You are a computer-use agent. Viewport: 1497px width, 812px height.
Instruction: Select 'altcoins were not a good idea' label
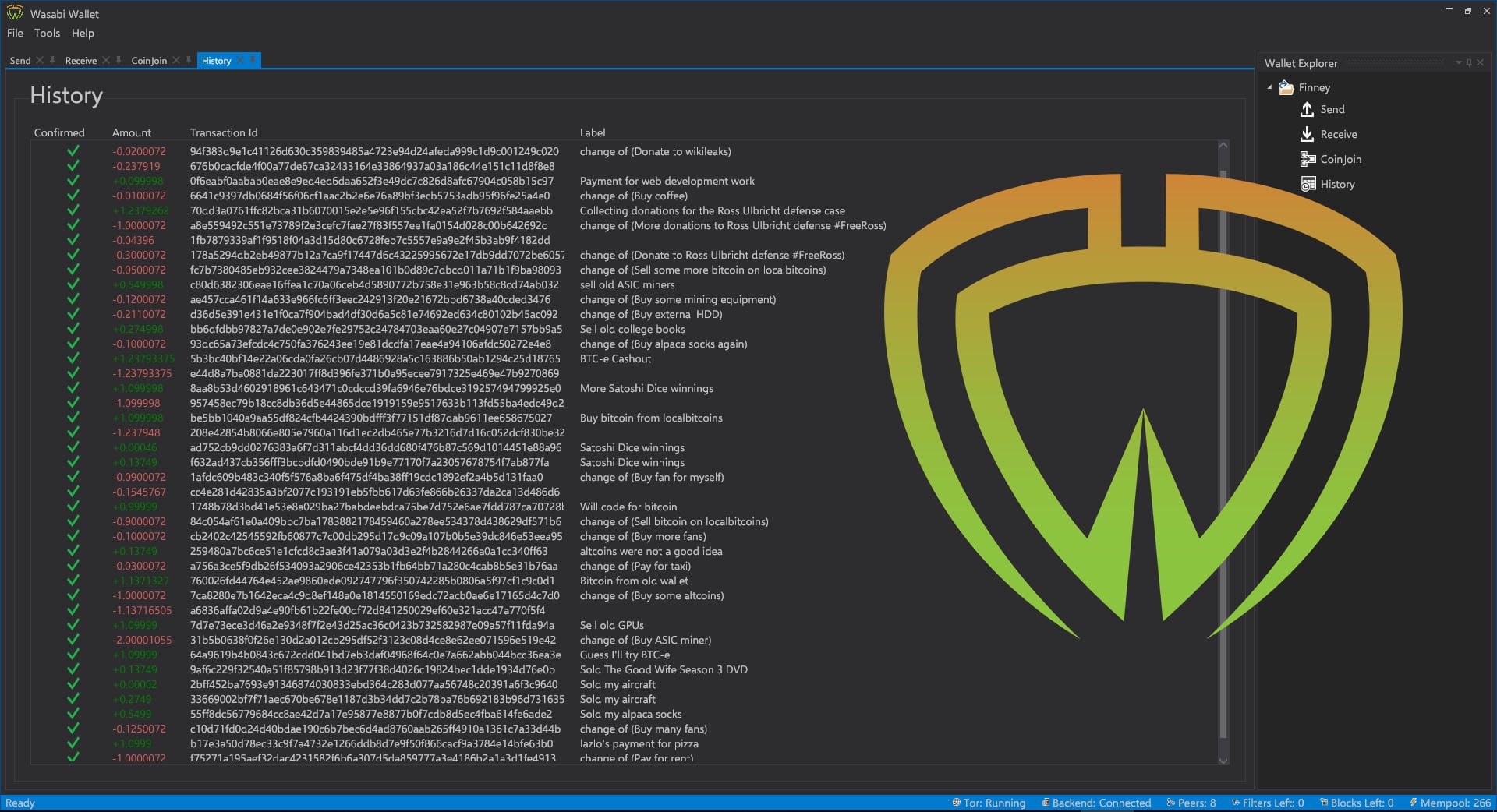pos(651,551)
